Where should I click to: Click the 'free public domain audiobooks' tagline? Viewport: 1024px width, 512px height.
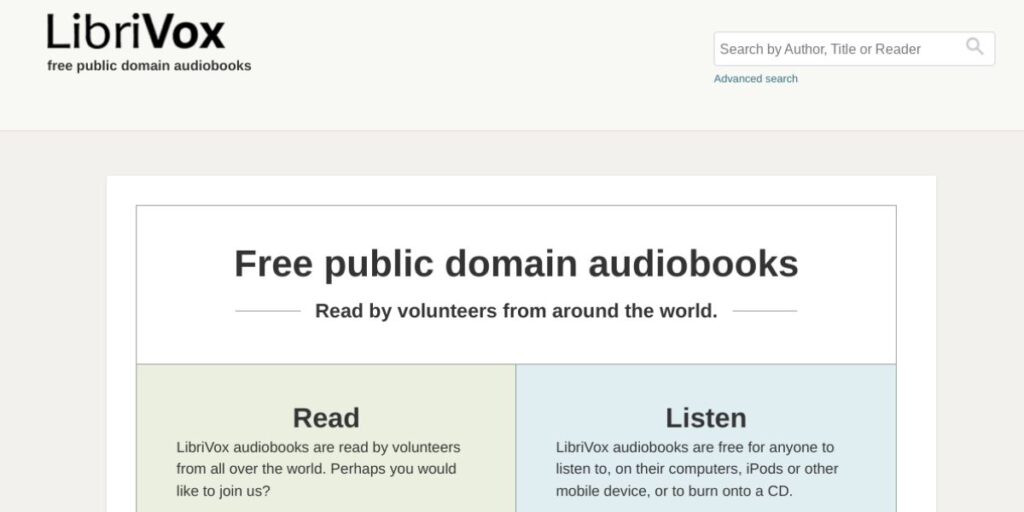pyautogui.click(x=149, y=66)
